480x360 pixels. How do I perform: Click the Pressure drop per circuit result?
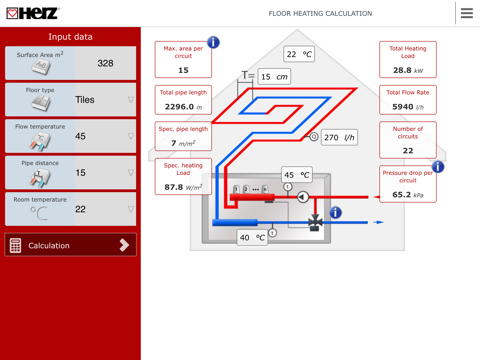(408, 184)
